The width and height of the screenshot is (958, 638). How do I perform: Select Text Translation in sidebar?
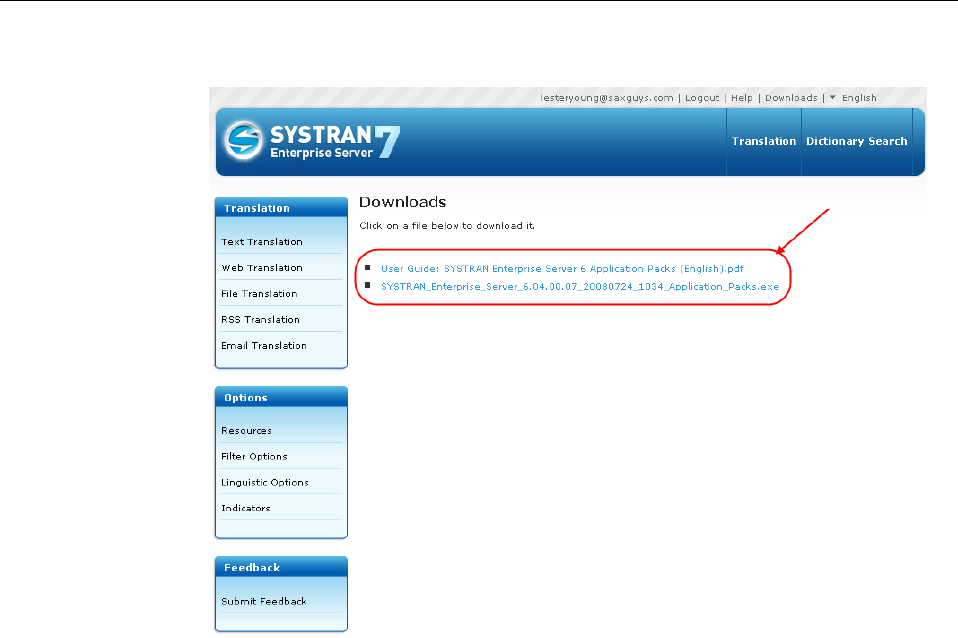click(261, 242)
